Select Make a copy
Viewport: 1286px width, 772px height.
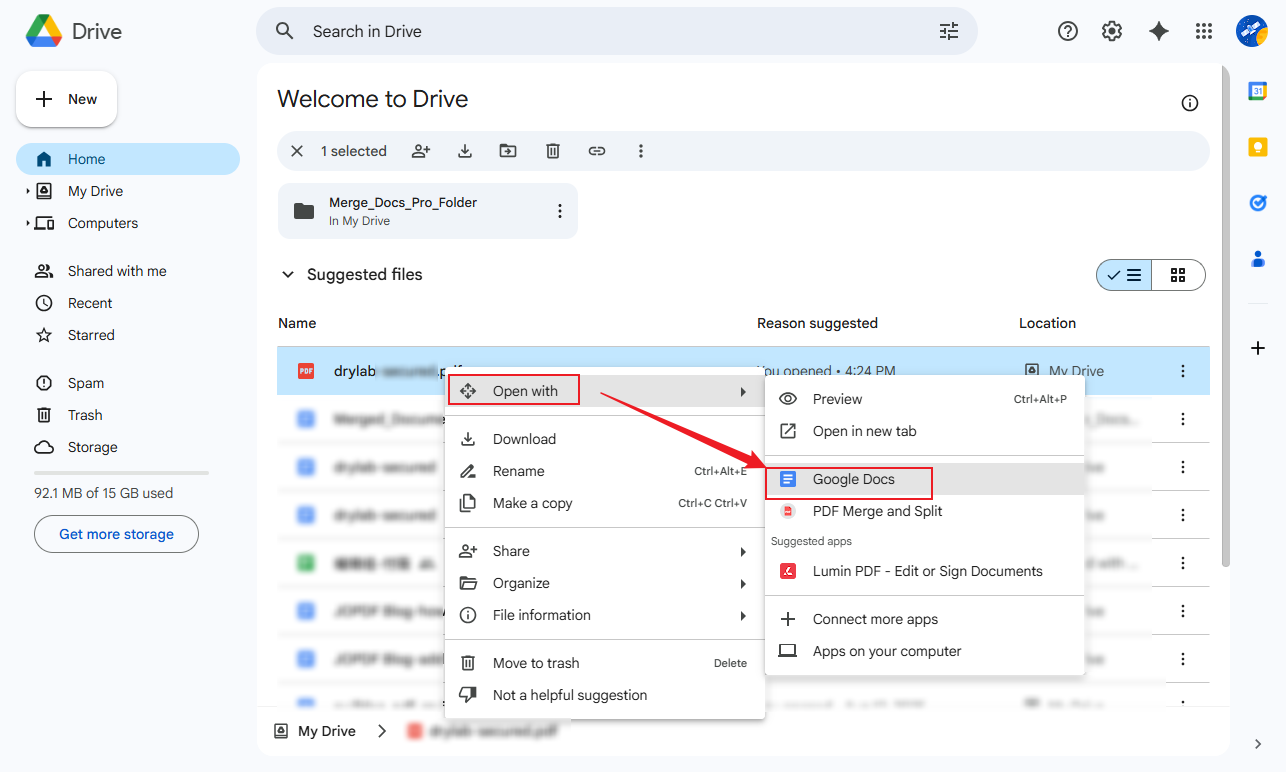605,503
